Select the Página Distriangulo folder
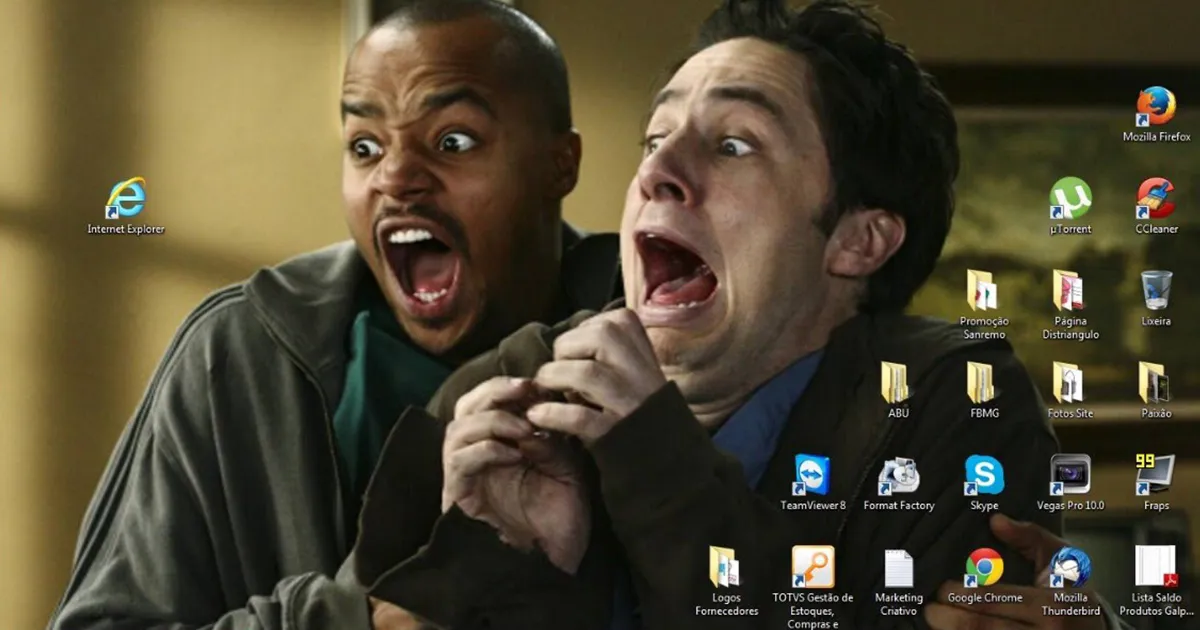The height and width of the screenshot is (630, 1200). click(1070, 305)
